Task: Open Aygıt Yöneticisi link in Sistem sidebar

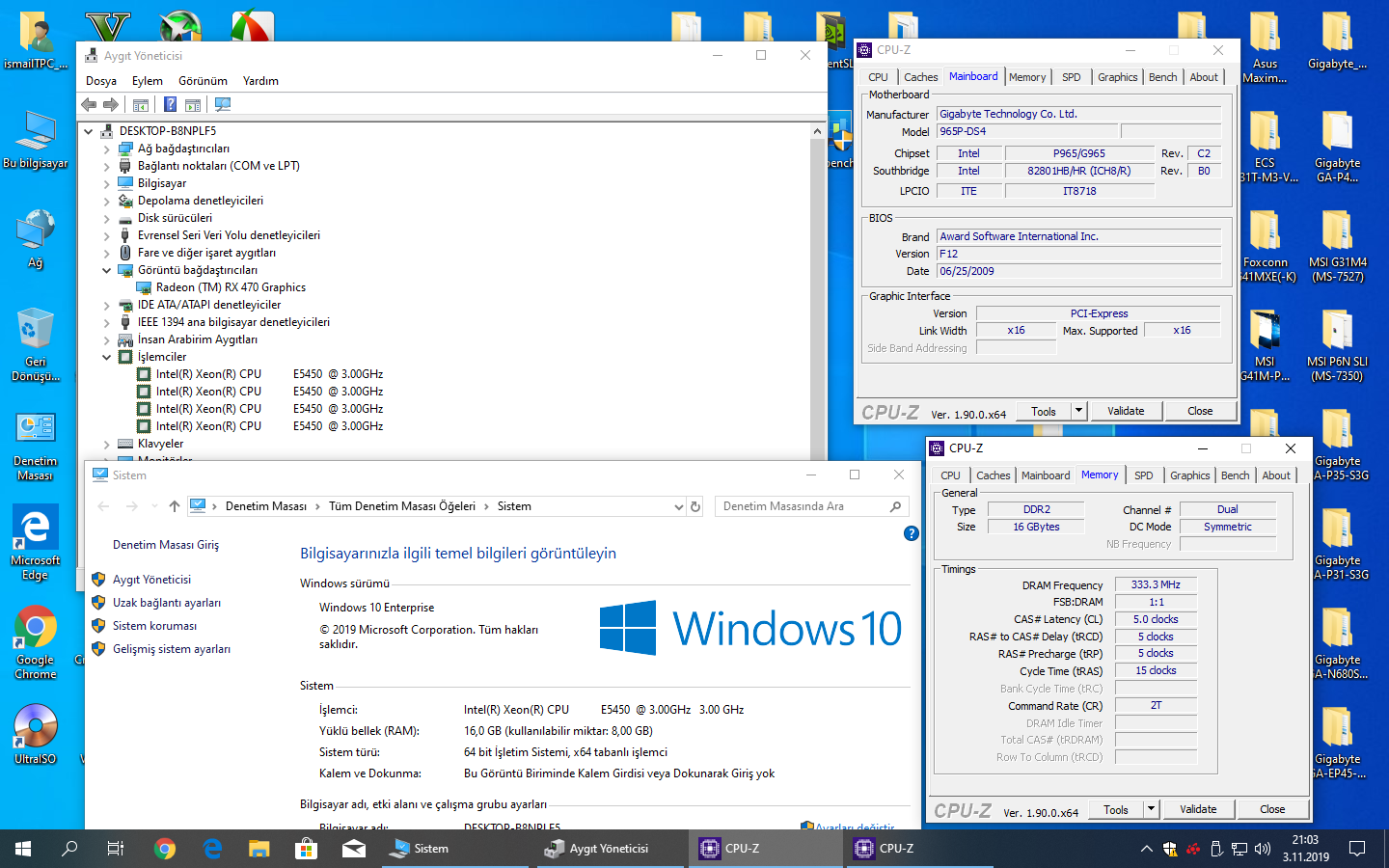Action: click(151, 580)
